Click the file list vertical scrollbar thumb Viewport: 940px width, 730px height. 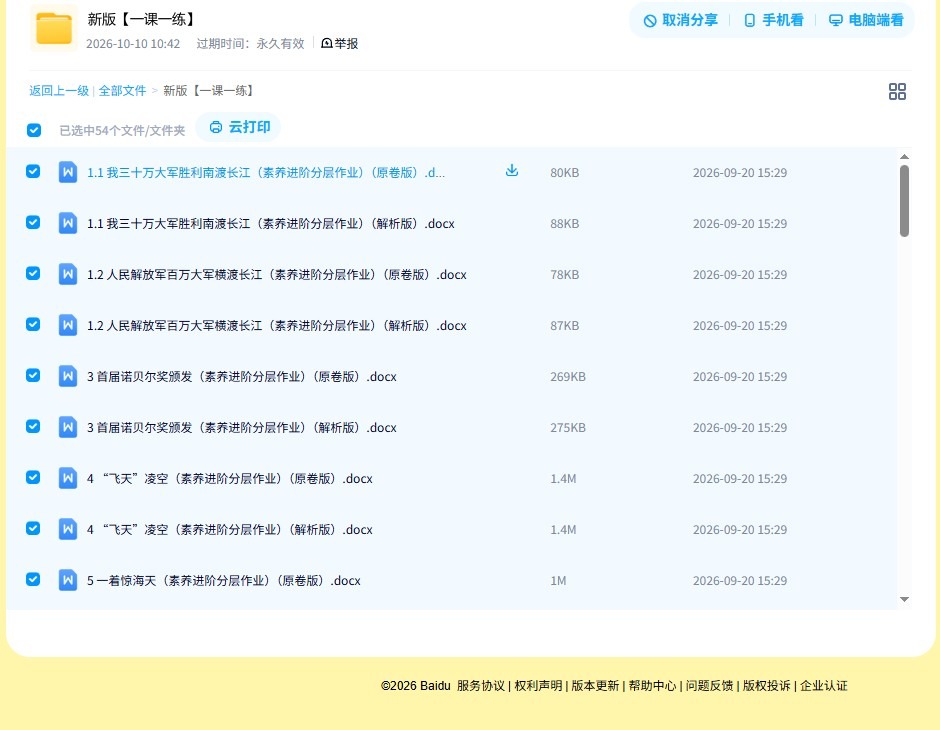point(904,201)
